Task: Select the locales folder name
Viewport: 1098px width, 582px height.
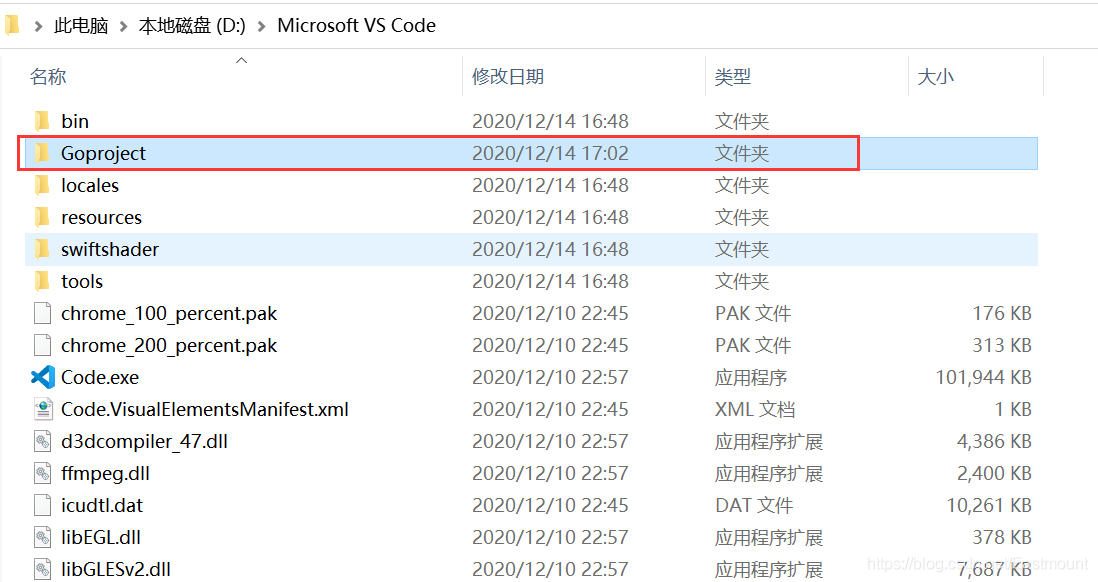Action: click(90, 186)
